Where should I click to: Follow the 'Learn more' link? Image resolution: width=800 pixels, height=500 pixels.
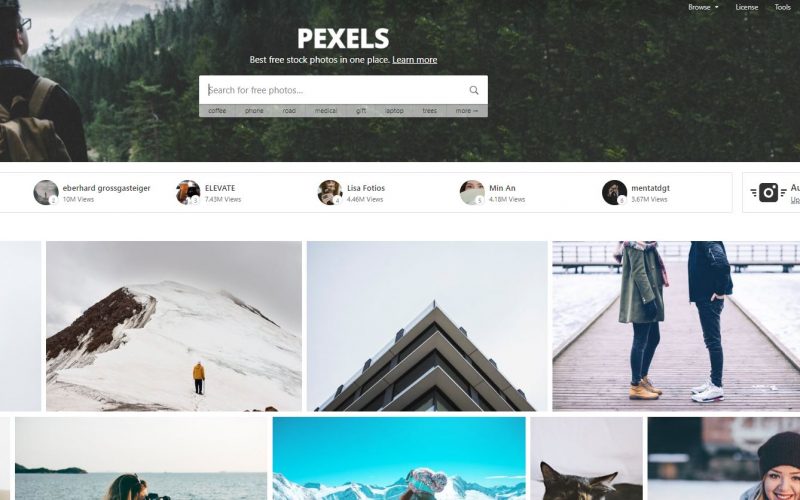coord(414,60)
